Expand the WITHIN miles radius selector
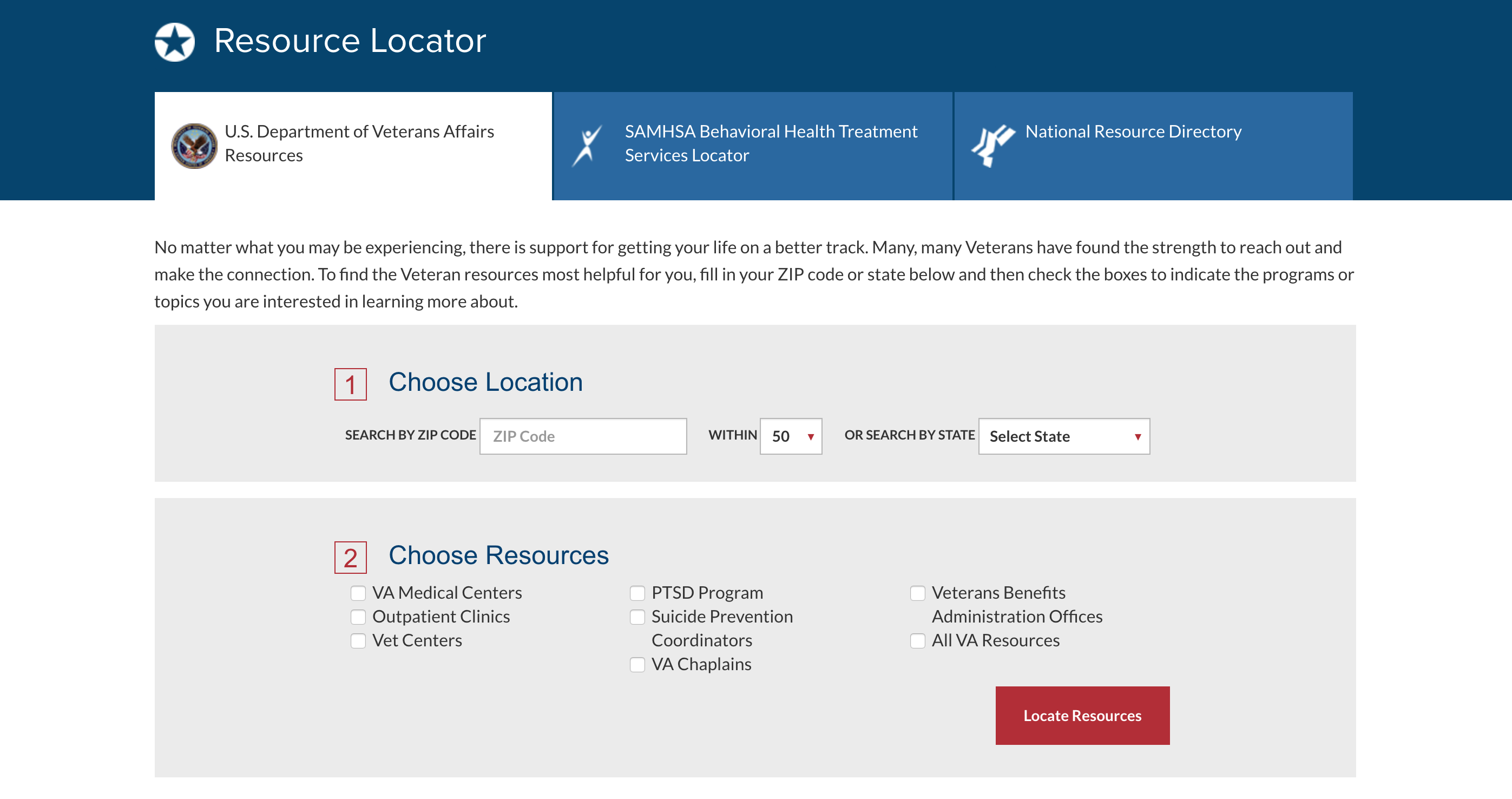 click(791, 435)
